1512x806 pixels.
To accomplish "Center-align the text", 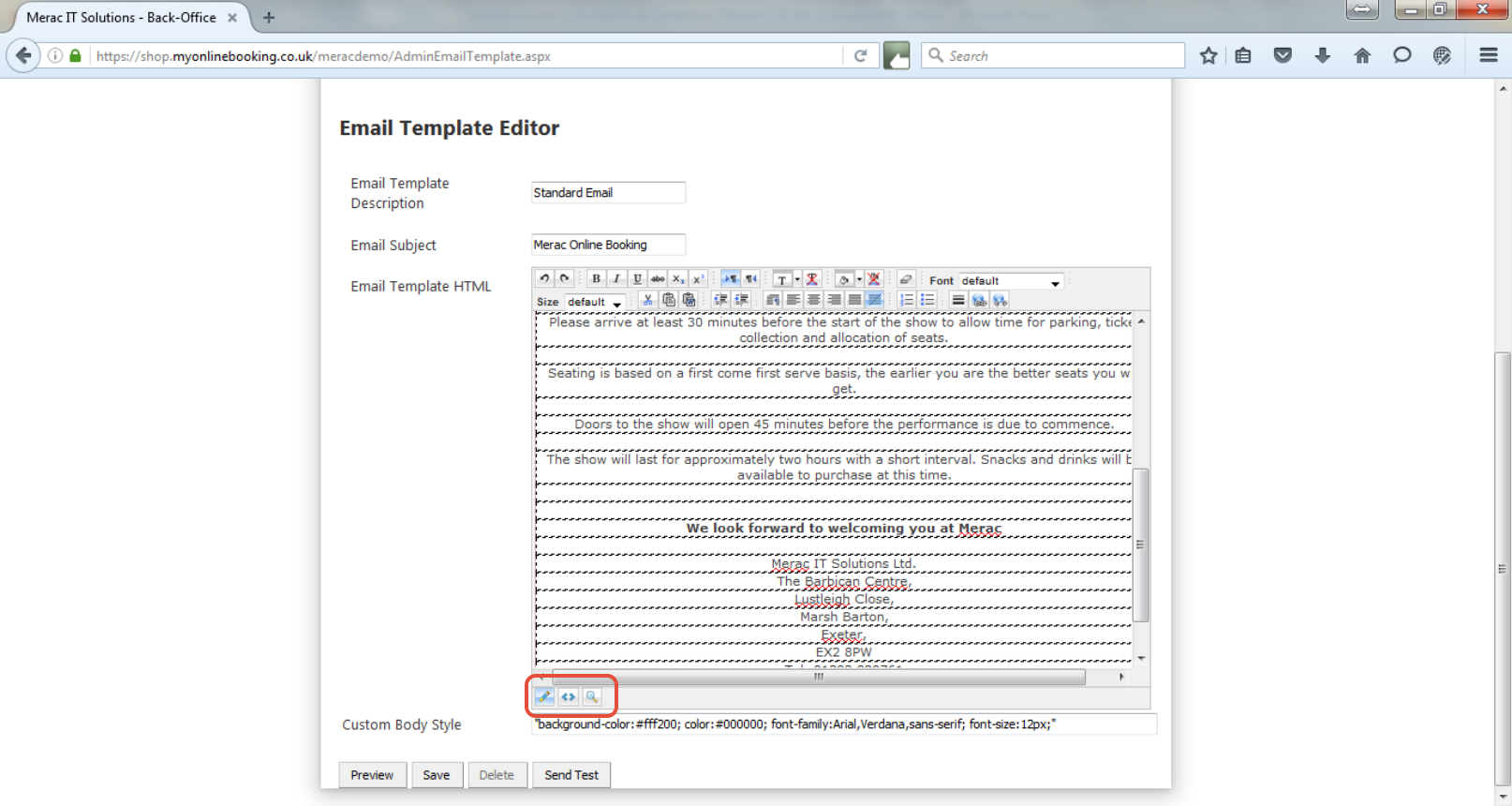I will tap(813, 300).
